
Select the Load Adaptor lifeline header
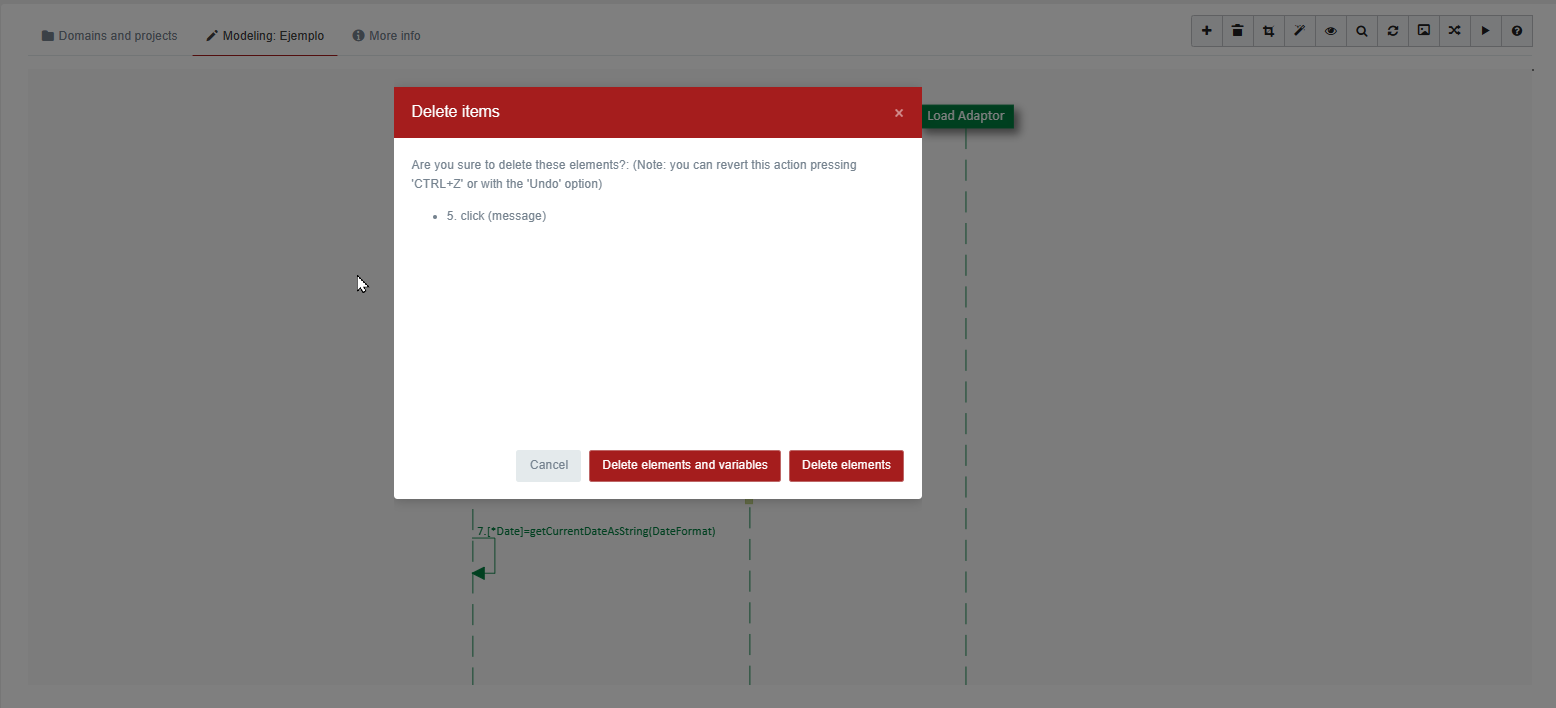[965, 116]
